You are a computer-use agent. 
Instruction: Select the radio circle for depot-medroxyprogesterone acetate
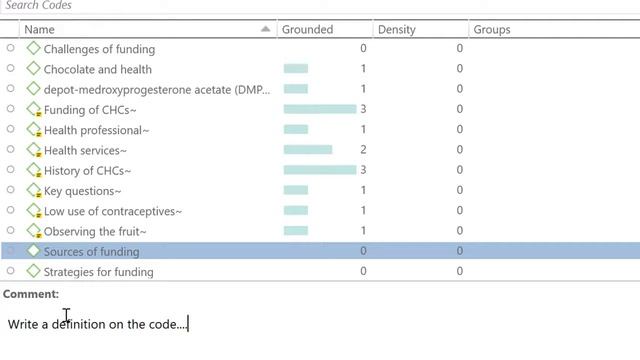coord(11,89)
